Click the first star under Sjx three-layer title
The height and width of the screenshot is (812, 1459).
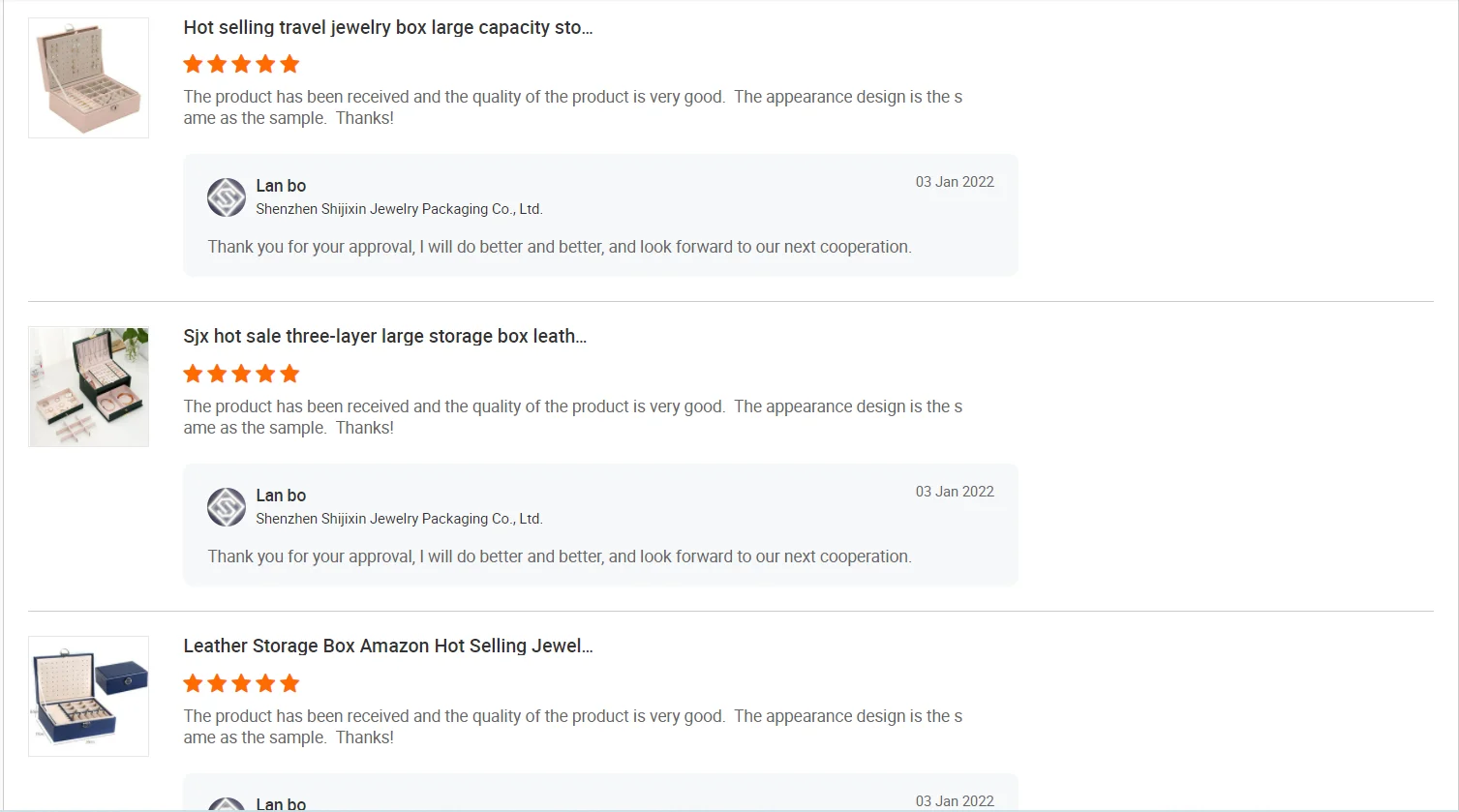[x=193, y=375]
